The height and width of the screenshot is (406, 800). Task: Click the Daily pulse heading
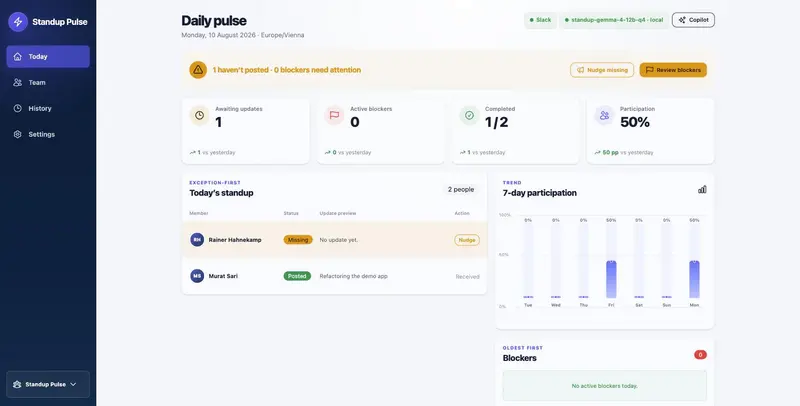click(214, 21)
